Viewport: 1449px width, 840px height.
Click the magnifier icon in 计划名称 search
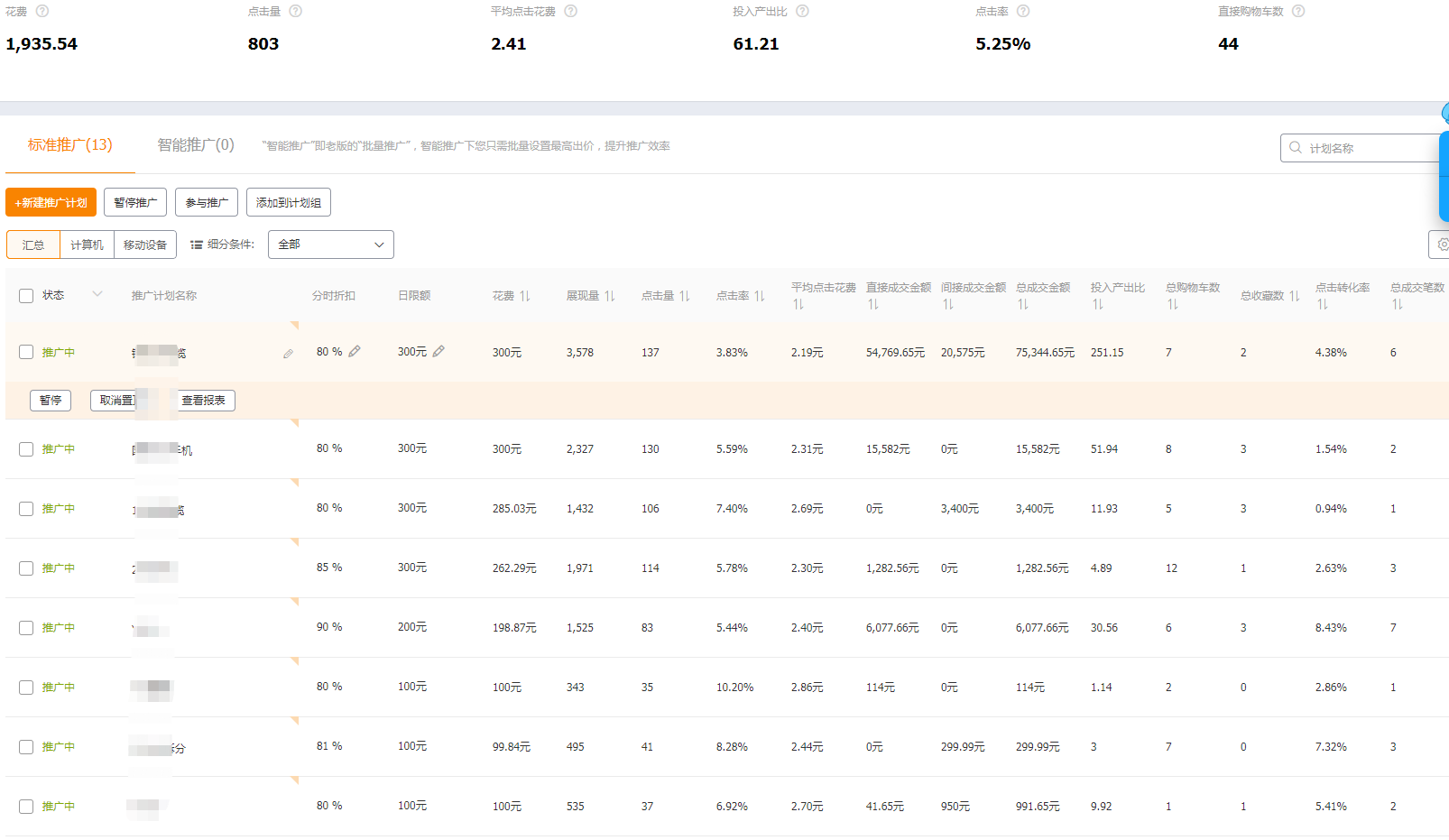[1296, 148]
